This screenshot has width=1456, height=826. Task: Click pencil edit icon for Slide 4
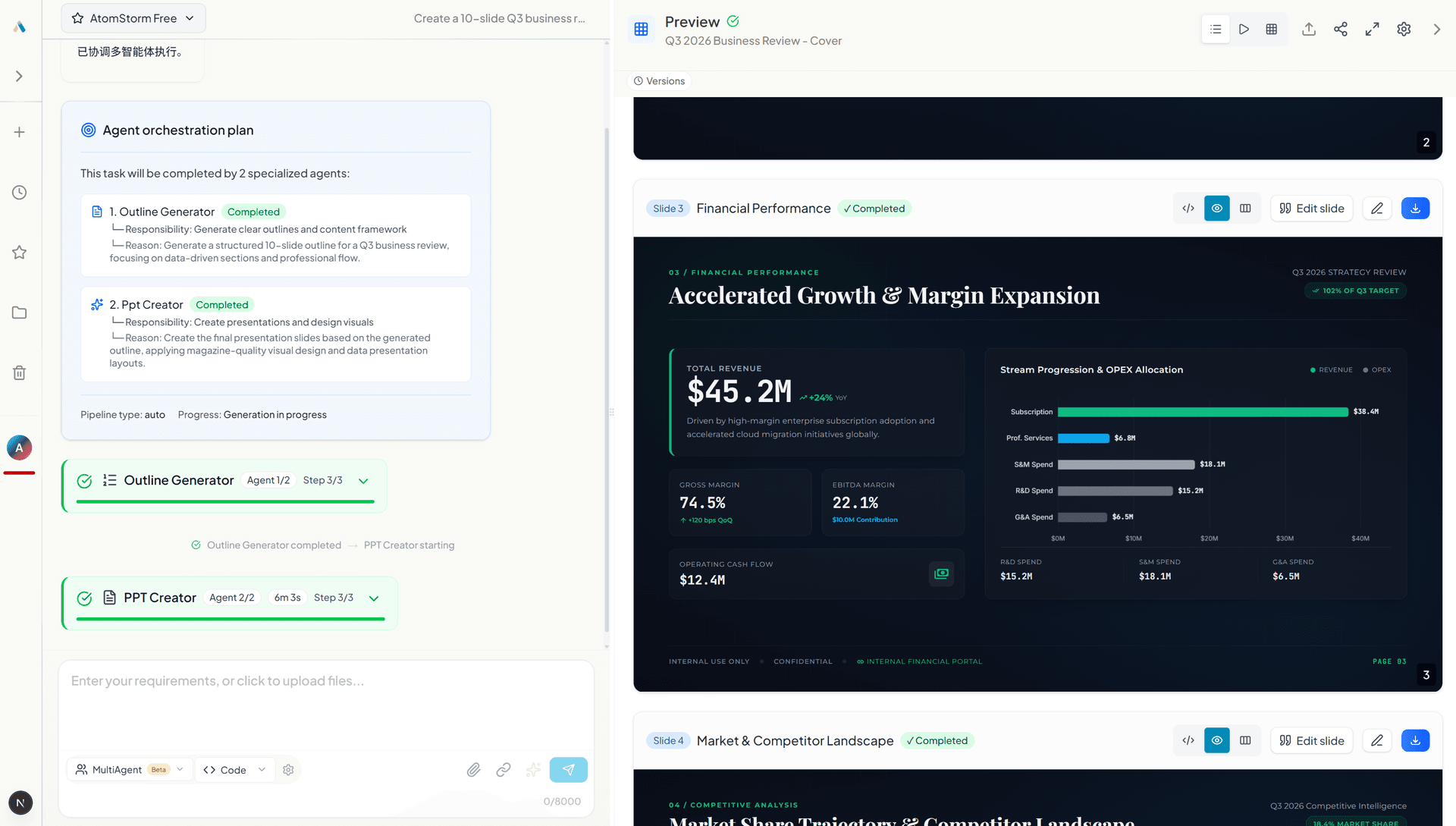1377,740
